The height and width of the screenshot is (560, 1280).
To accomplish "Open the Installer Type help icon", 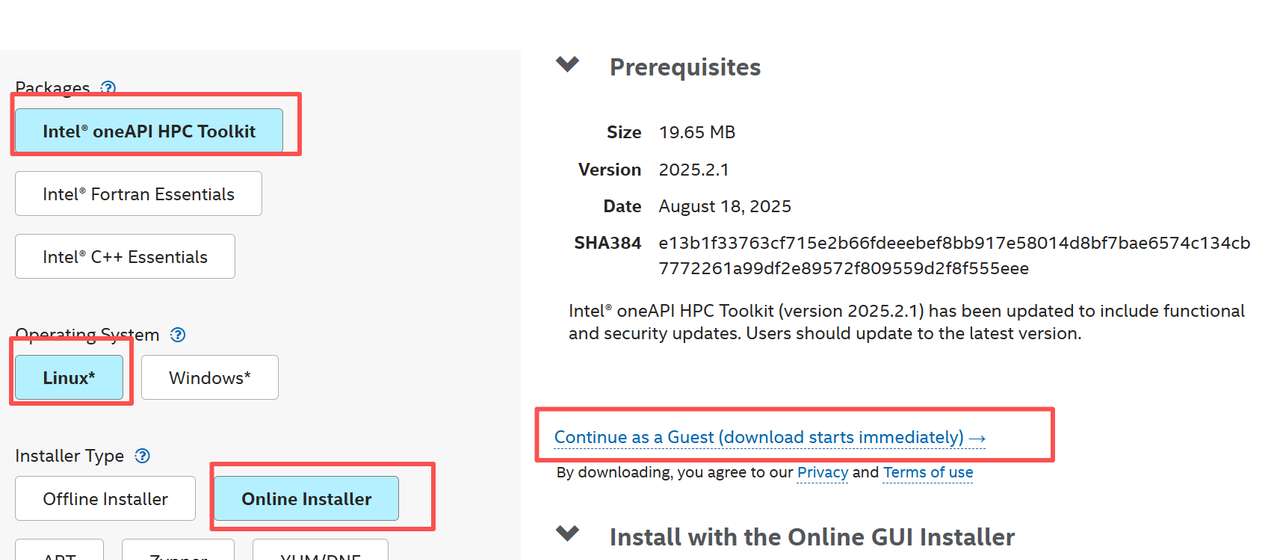I will pos(143,456).
